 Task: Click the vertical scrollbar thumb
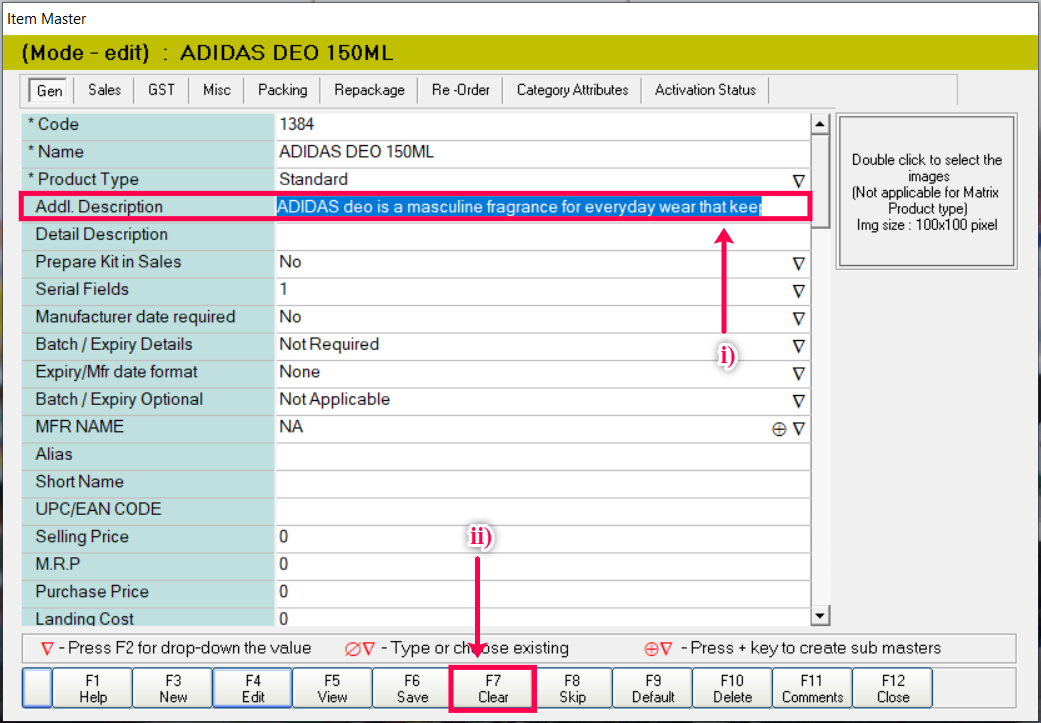pyautogui.click(x=820, y=181)
